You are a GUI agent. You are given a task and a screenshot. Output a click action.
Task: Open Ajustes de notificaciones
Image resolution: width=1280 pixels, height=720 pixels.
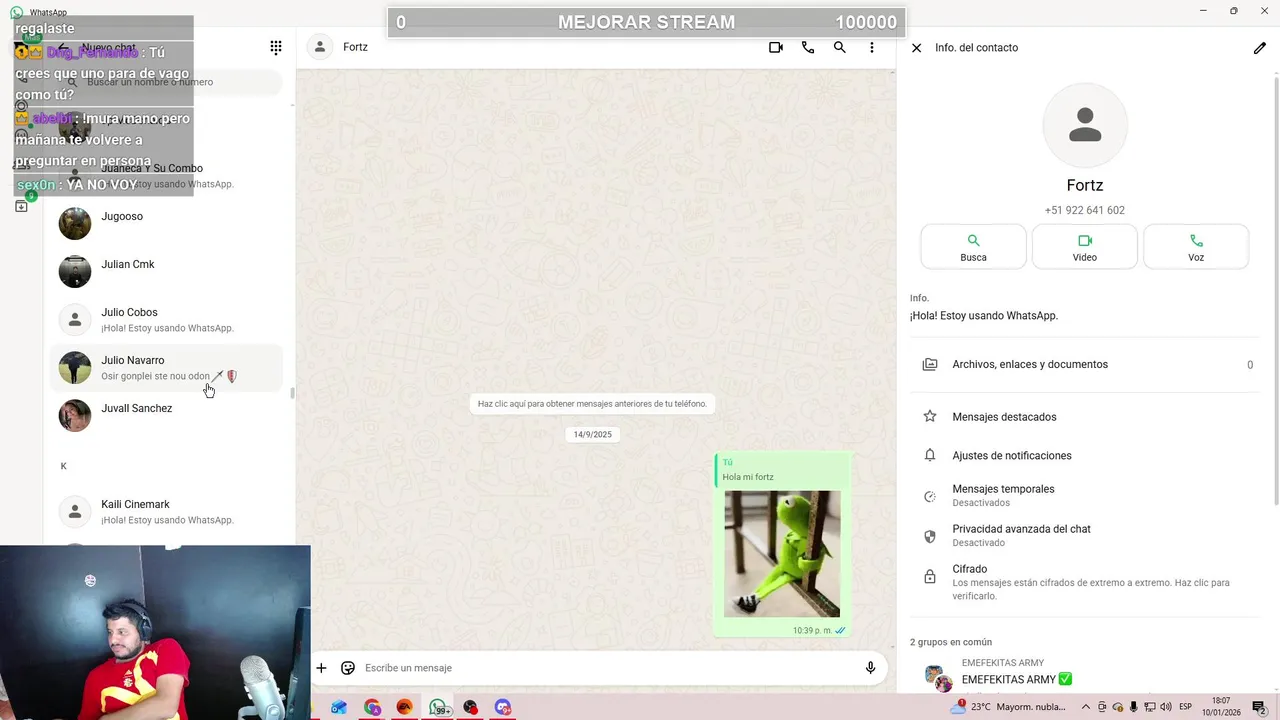click(x=1085, y=456)
